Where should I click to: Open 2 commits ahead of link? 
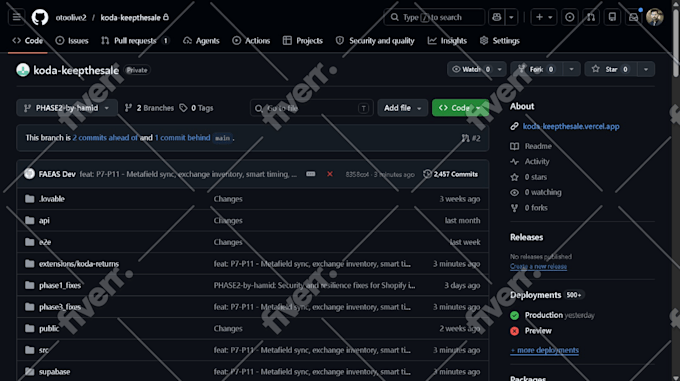(105, 138)
